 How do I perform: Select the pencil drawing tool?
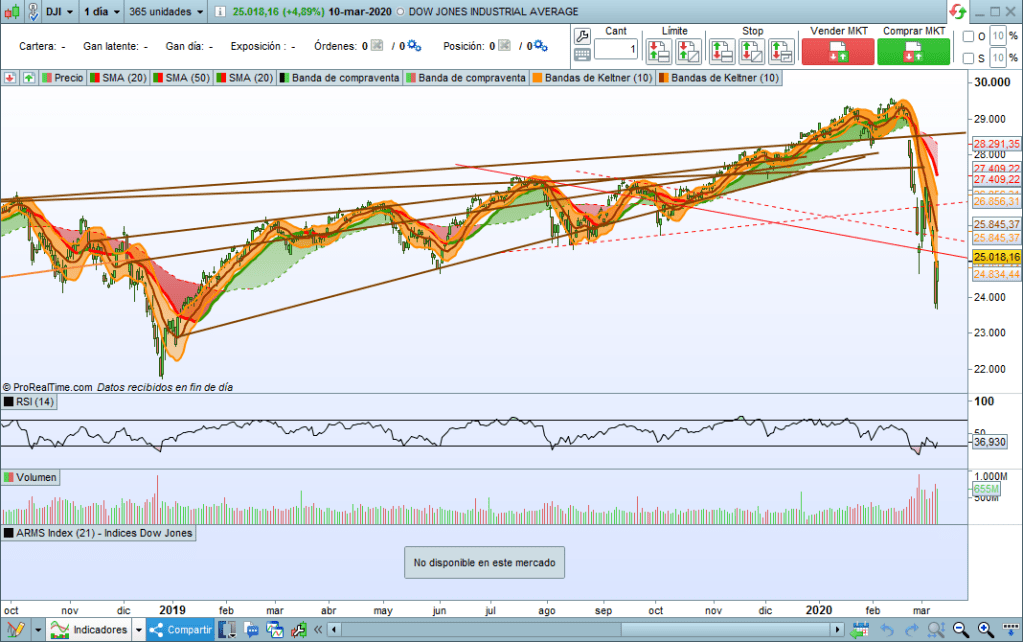pos(14,629)
